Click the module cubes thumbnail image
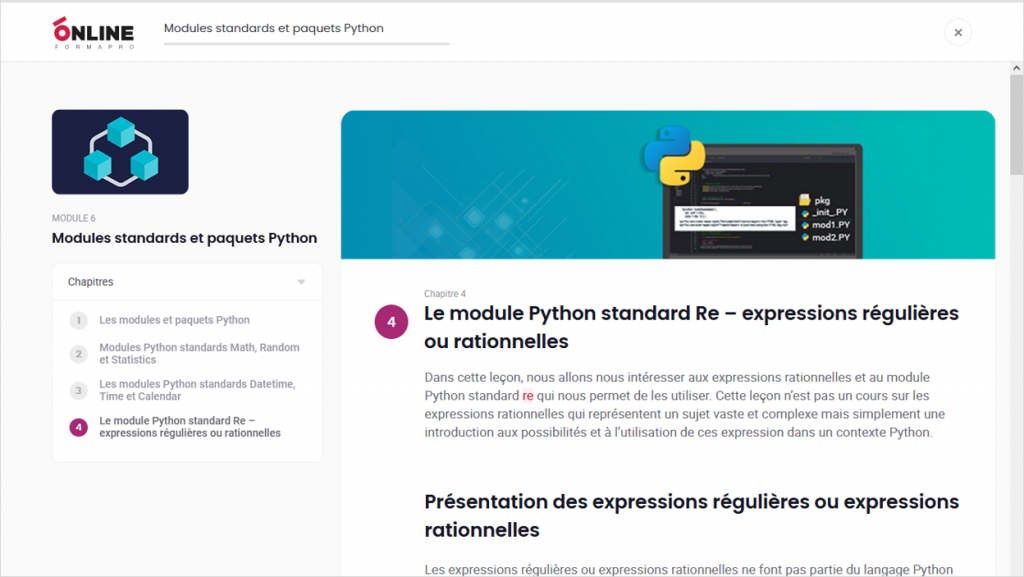This screenshot has height=577, width=1024. click(x=120, y=151)
